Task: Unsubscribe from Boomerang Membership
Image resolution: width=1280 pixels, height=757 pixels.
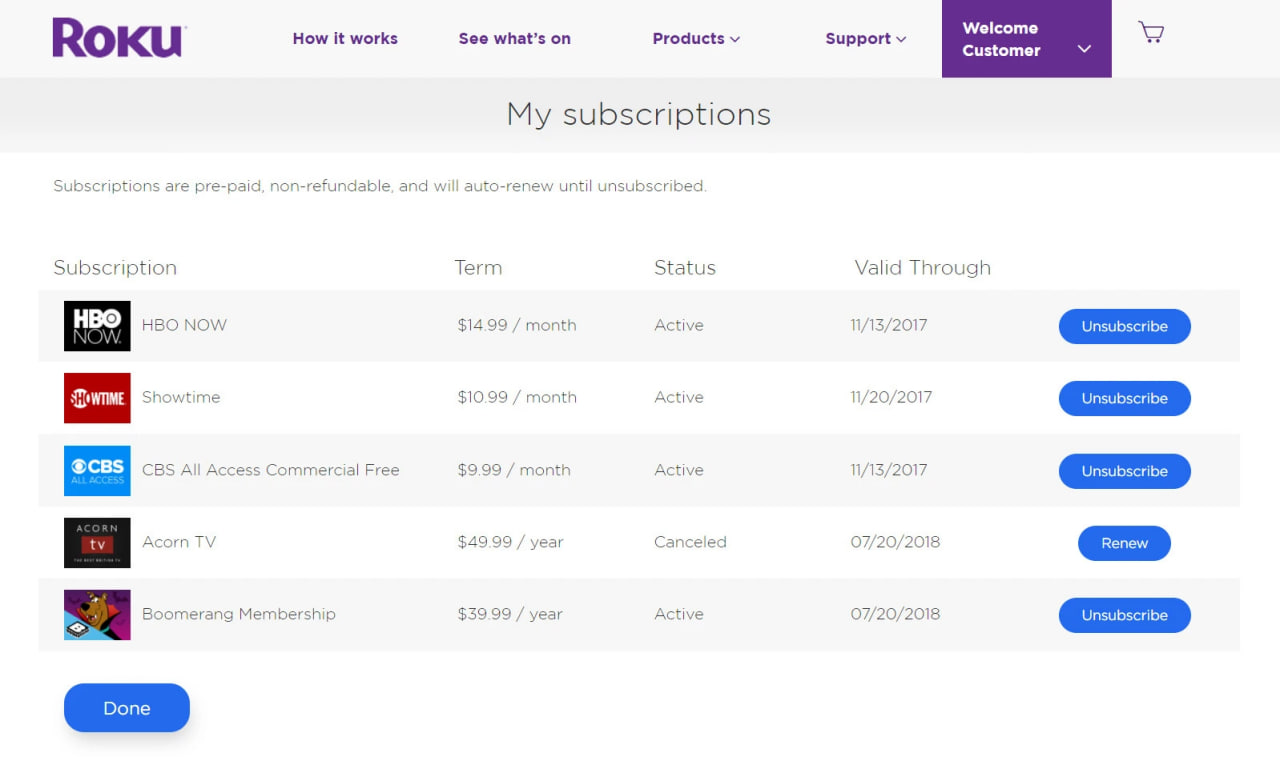Action: [x=1124, y=615]
